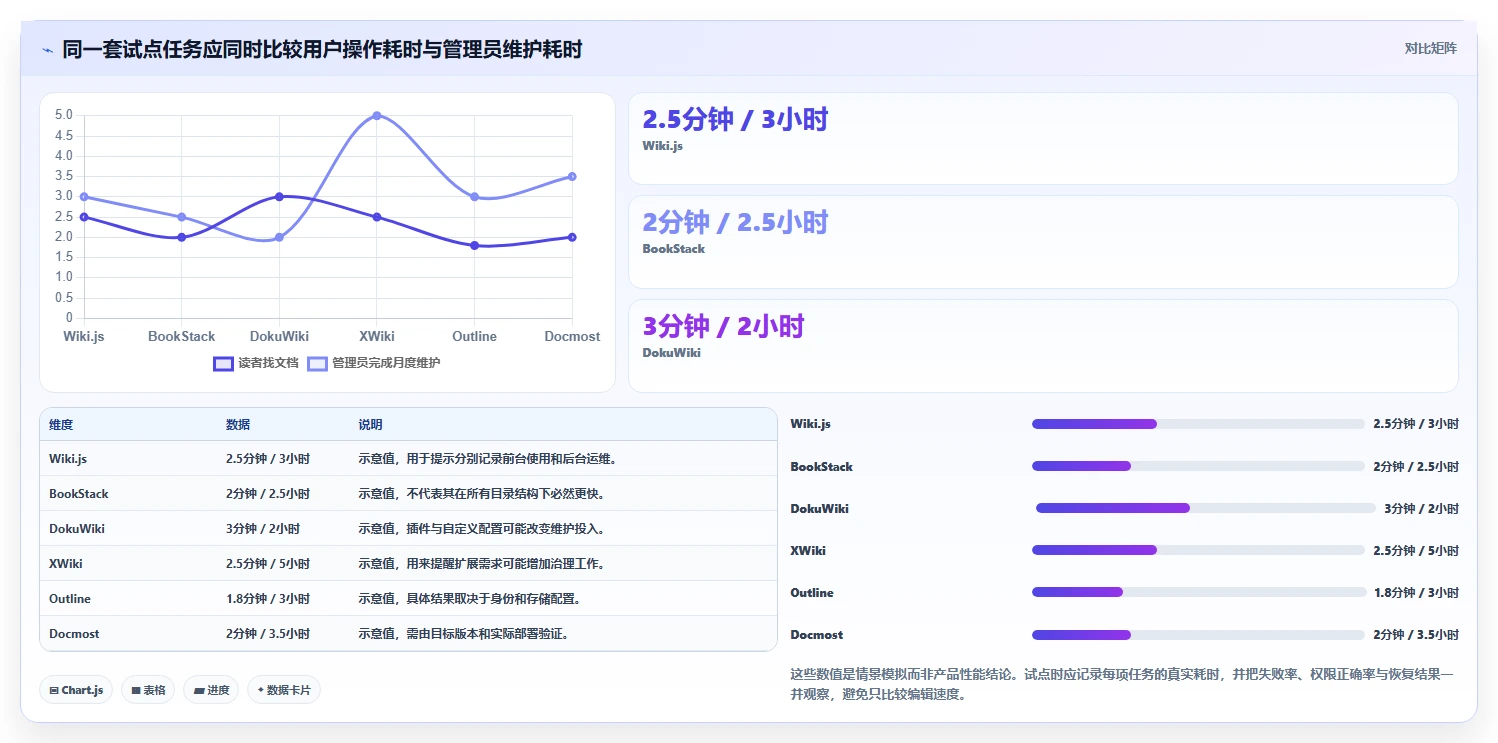
Task: Click the panel title 同一套试点任务应同时比较用户操作耗时与管理员维护耗时
Action: tap(322, 49)
